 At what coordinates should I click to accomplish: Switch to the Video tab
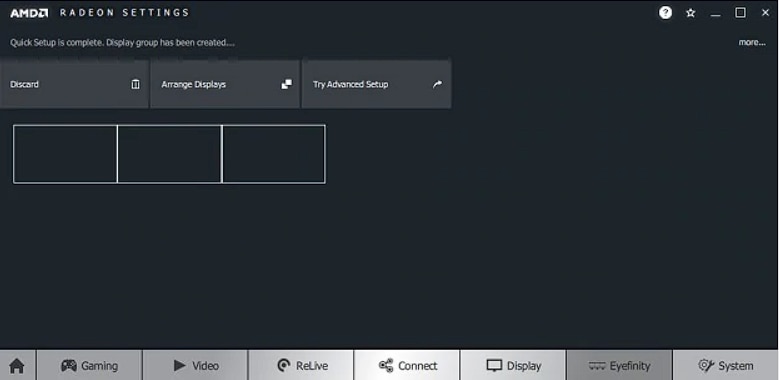pos(195,366)
